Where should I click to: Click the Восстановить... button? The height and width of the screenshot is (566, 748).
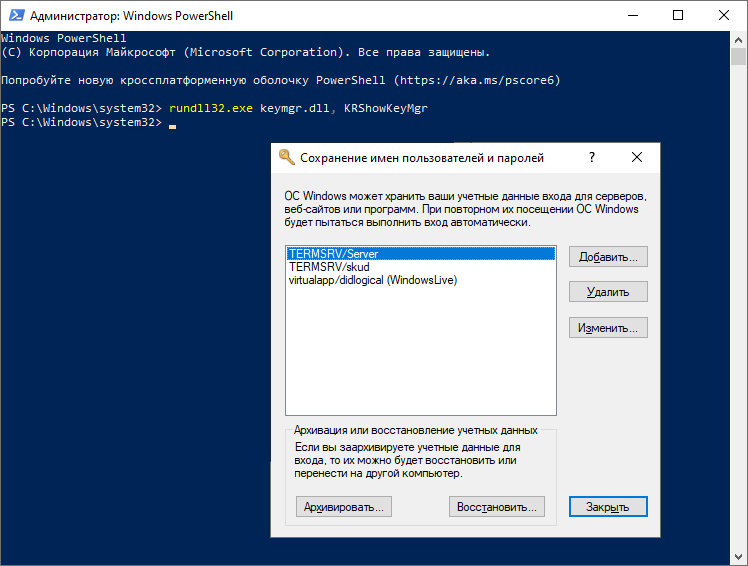(x=497, y=507)
